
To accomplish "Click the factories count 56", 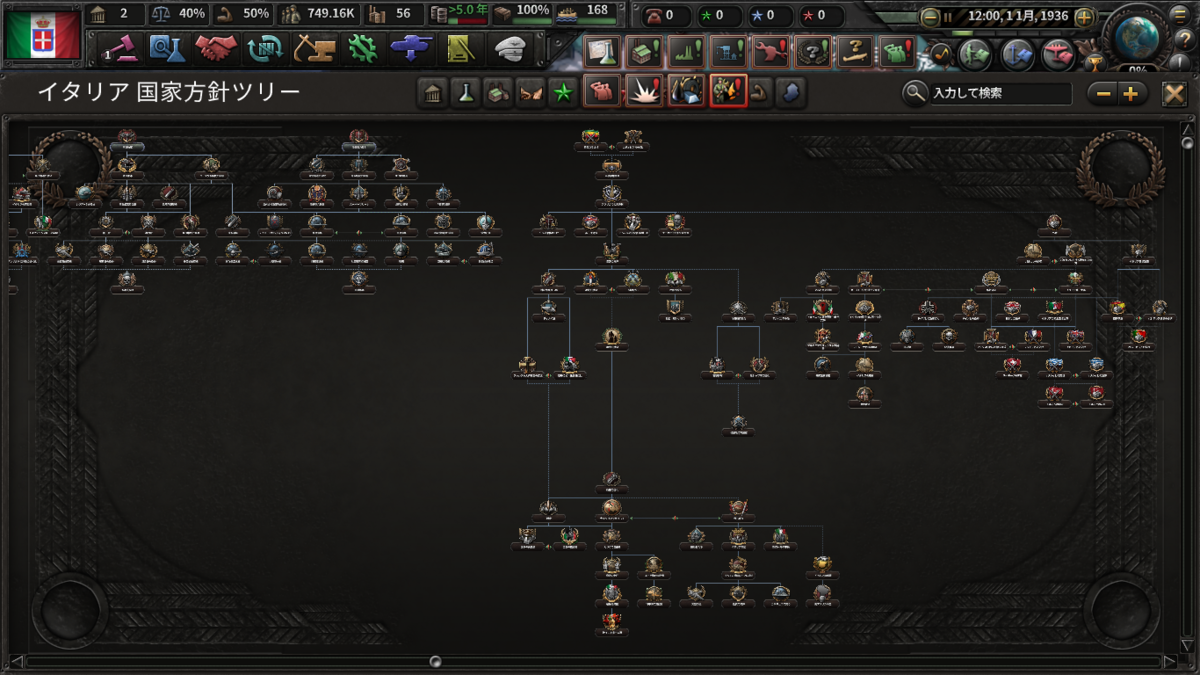I will point(393,14).
